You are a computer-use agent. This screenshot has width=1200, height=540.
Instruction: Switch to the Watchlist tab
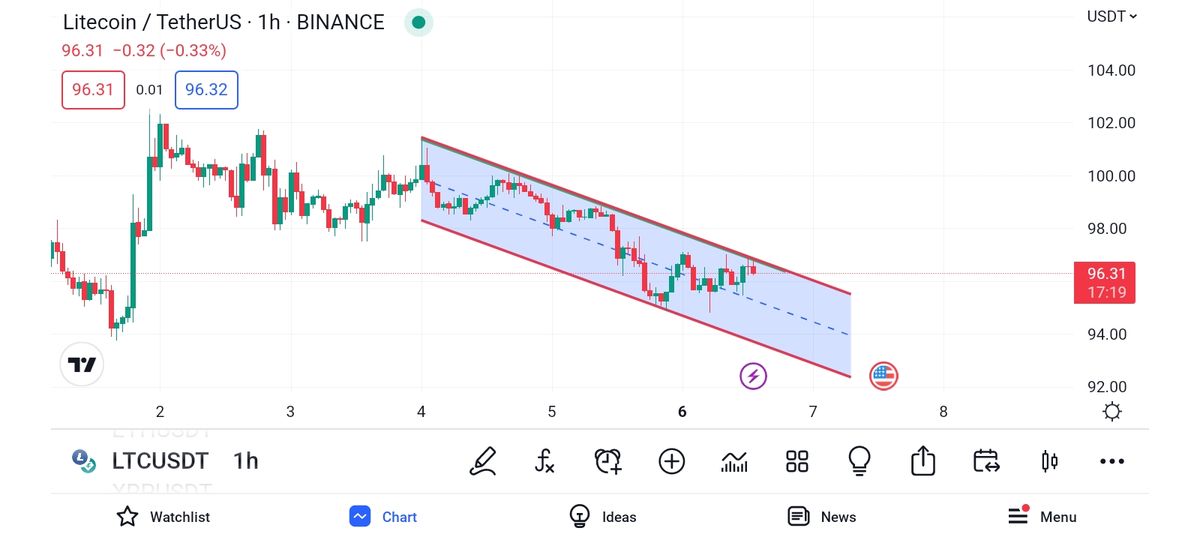tap(164, 517)
